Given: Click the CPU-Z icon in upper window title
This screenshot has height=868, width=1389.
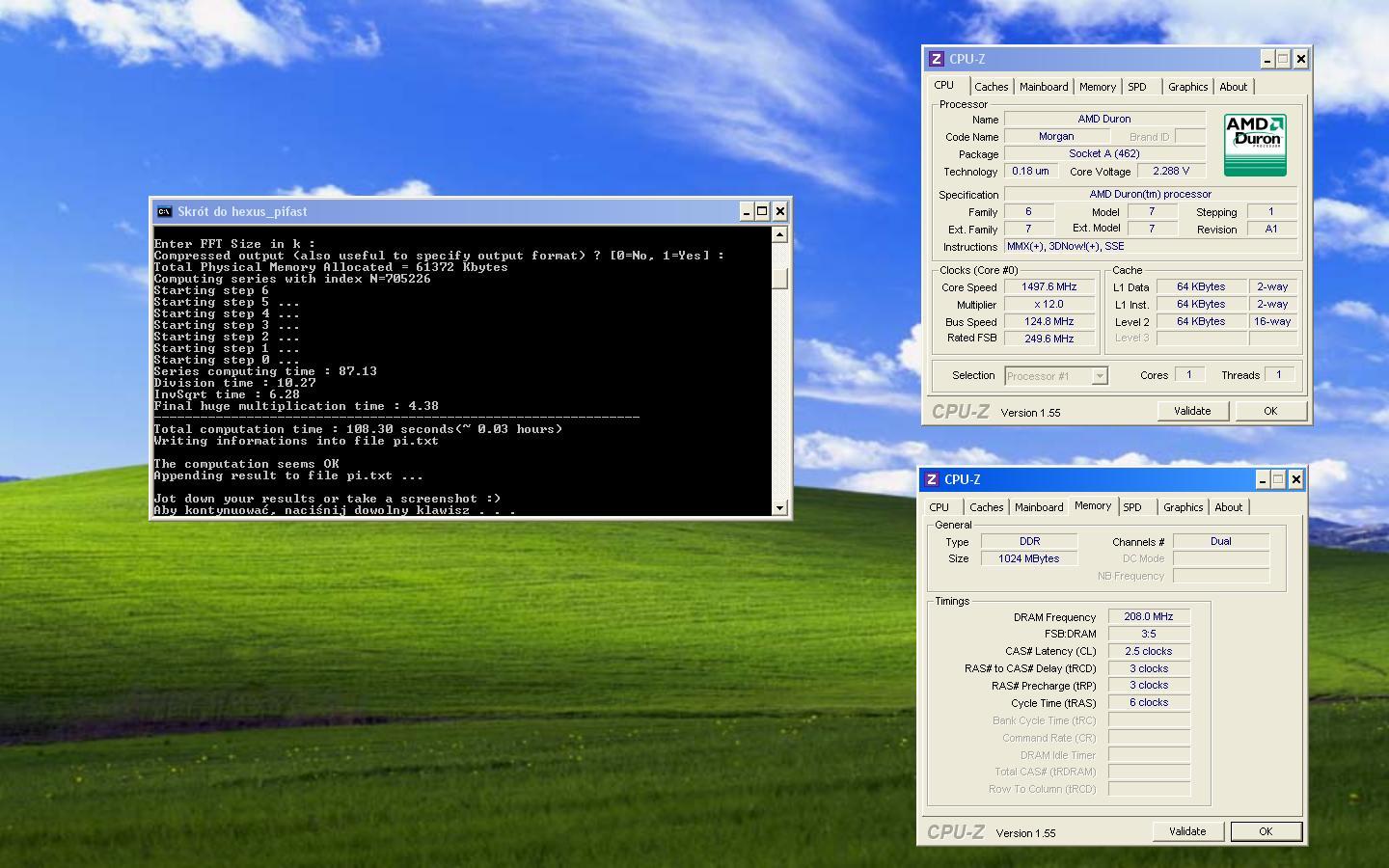Looking at the screenshot, I should point(936,59).
